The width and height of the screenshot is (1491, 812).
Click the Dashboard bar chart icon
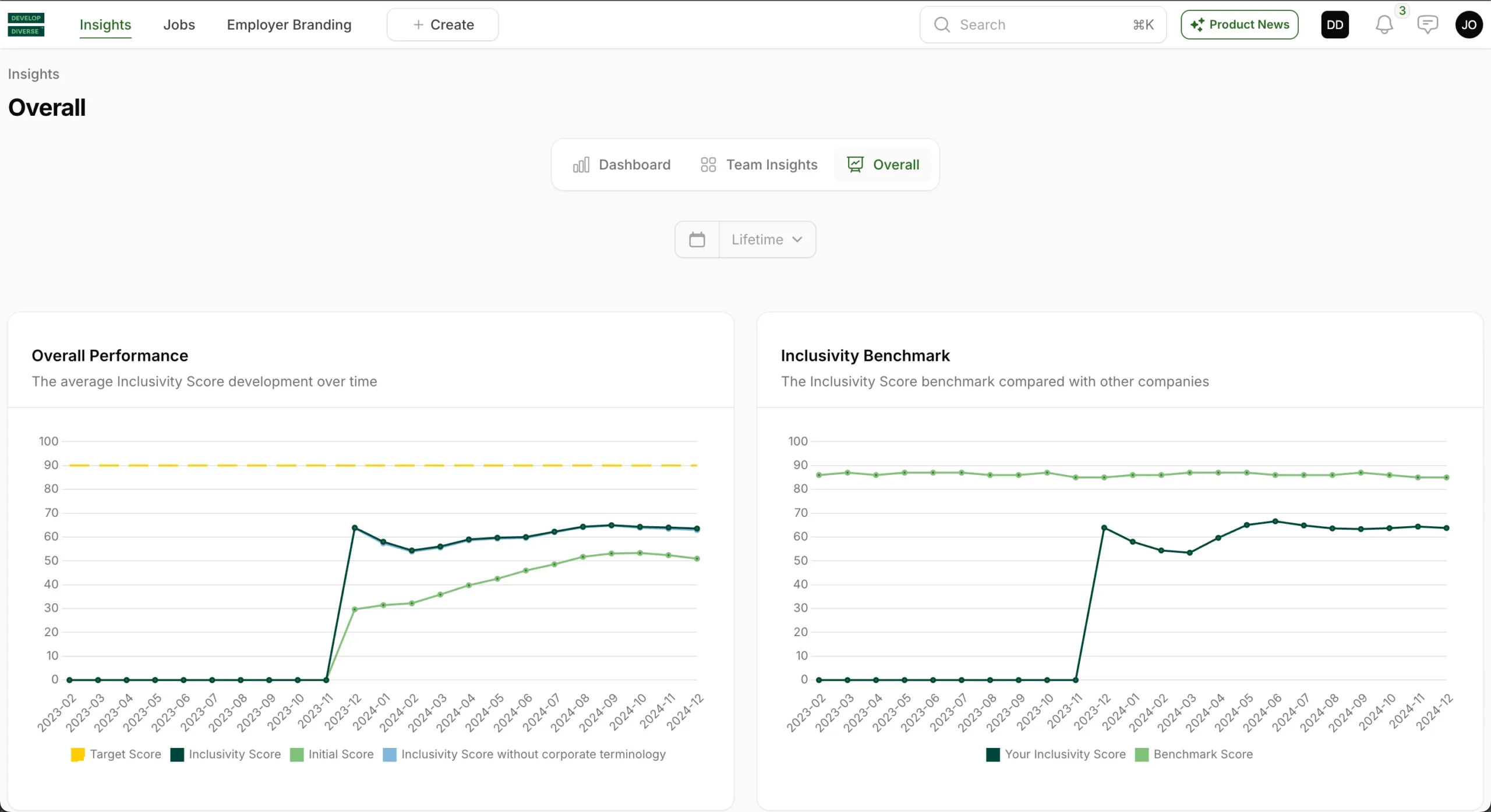pos(581,165)
